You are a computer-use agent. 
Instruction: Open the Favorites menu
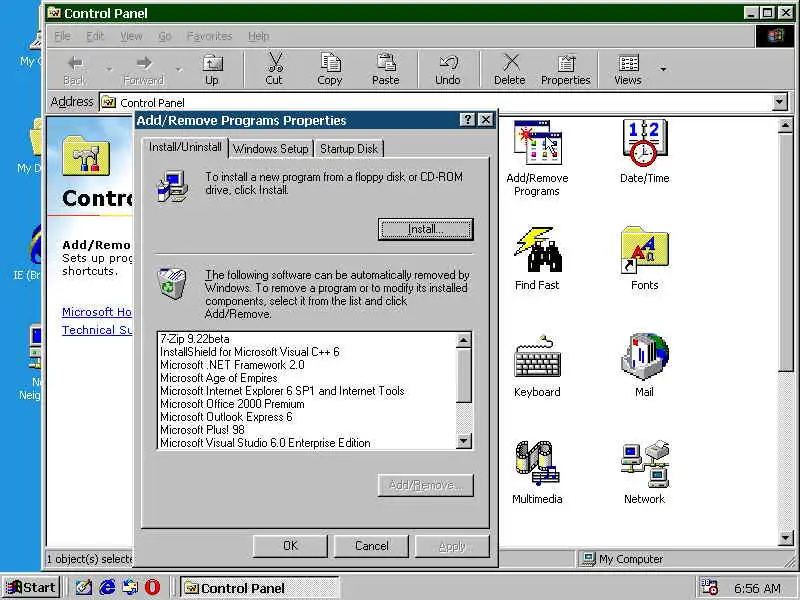click(x=209, y=36)
